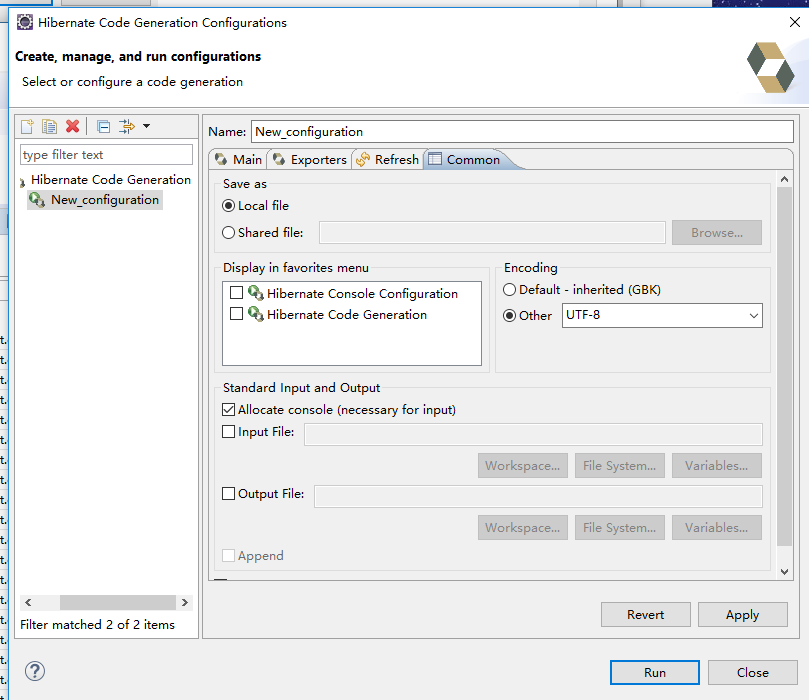Click the type filter text field
Viewport: 809px width, 700px height.
pos(106,155)
